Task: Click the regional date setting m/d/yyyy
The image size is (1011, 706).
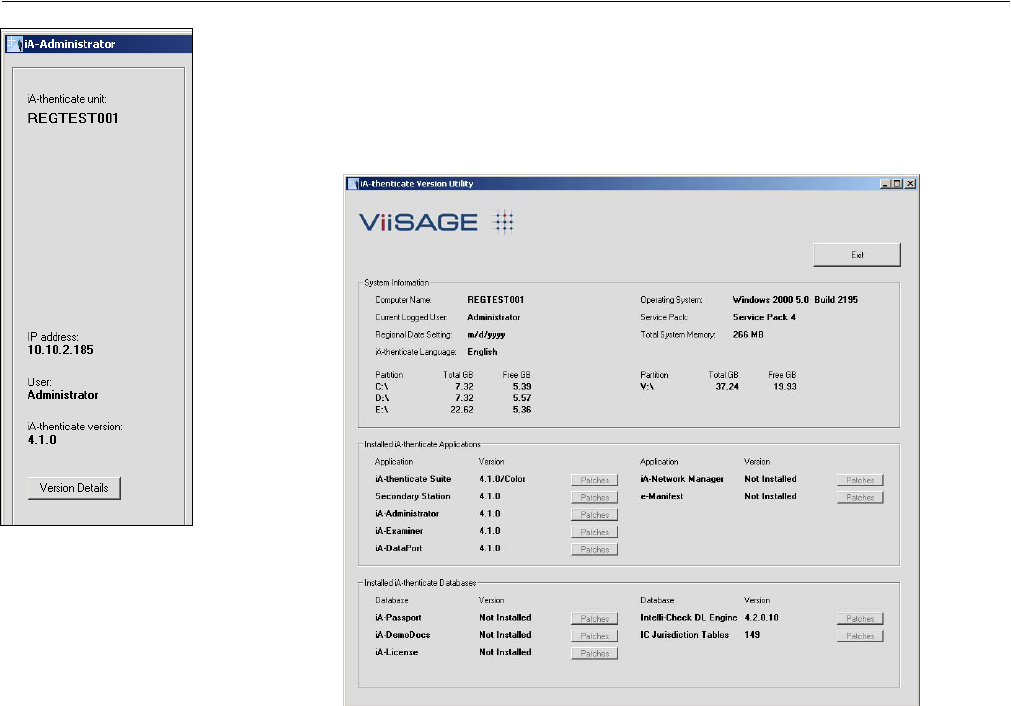Action: coord(486,335)
